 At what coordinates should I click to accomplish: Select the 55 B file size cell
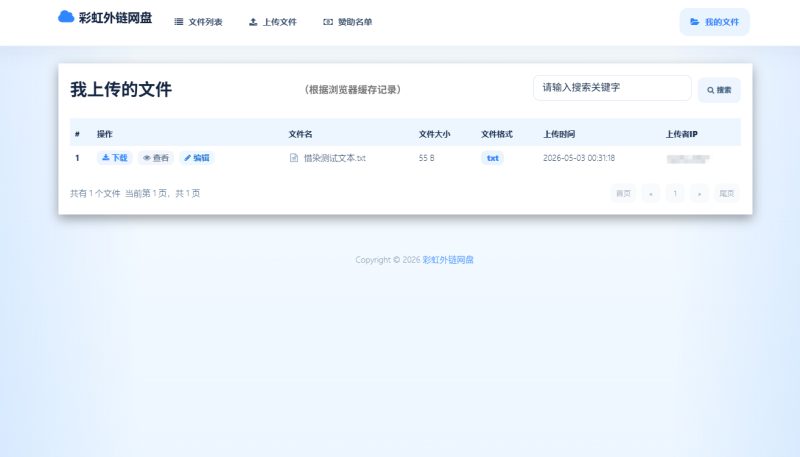tap(427, 158)
